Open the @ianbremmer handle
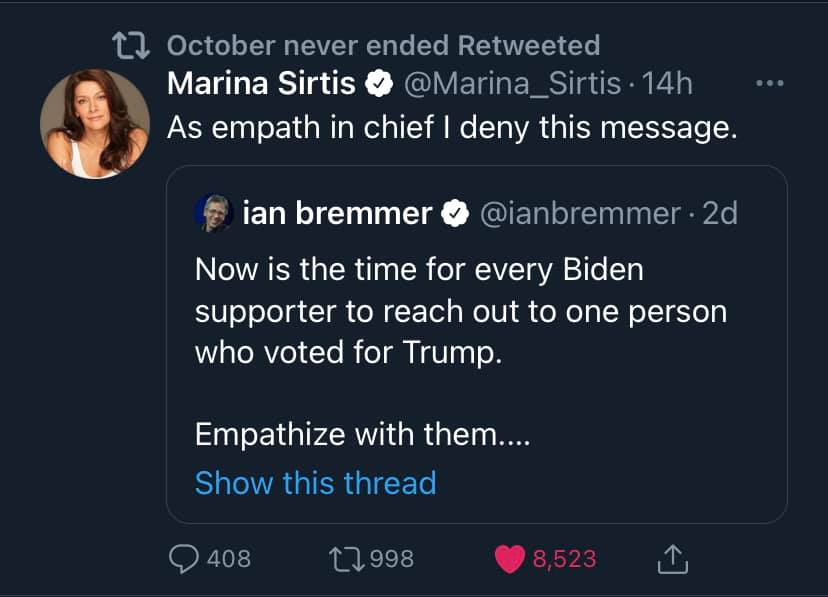 pos(582,212)
